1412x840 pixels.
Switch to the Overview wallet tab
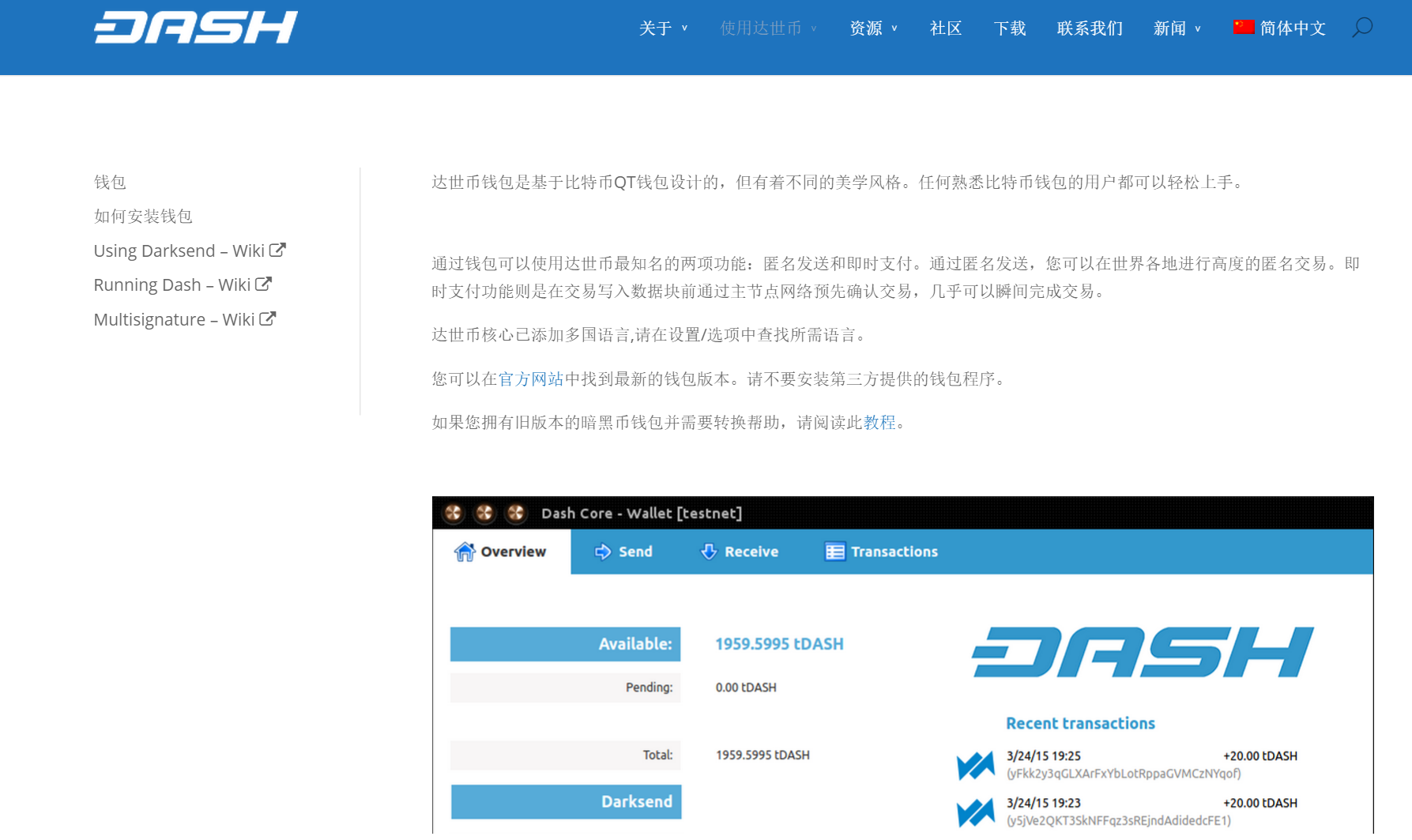(x=501, y=552)
